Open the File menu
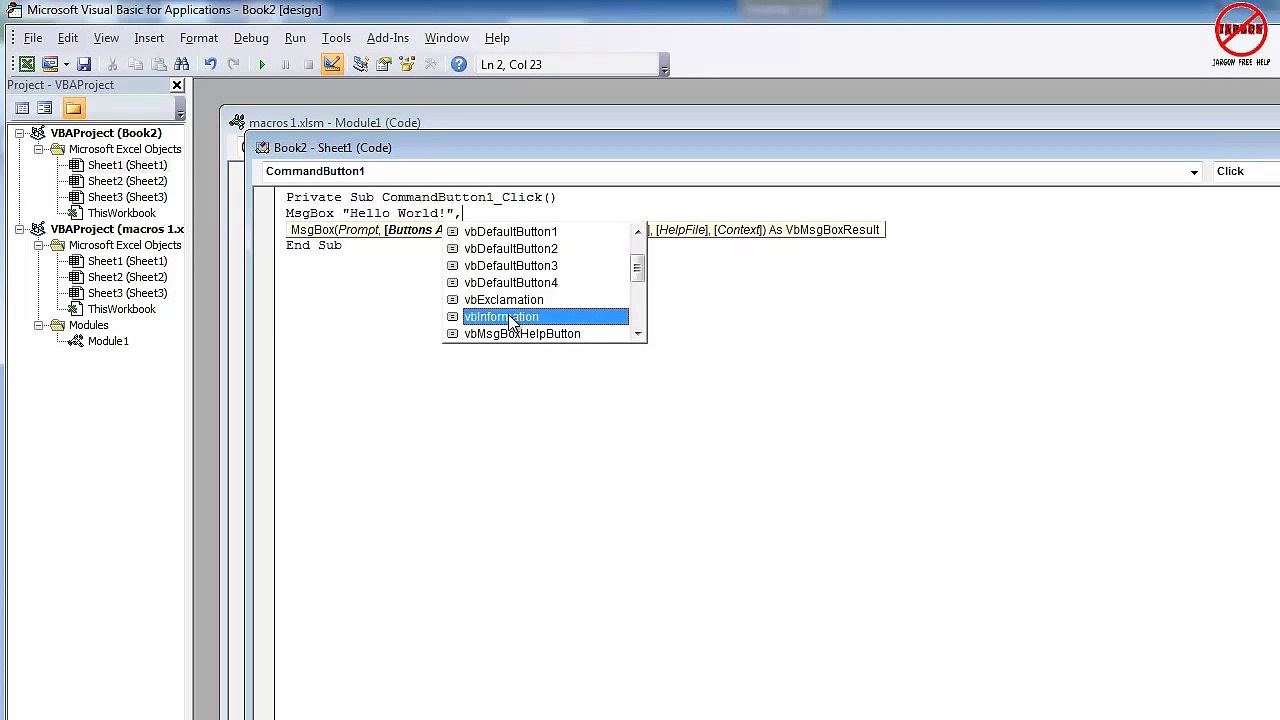Image resolution: width=1280 pixels, height=720 pixels. coord(33,38)
